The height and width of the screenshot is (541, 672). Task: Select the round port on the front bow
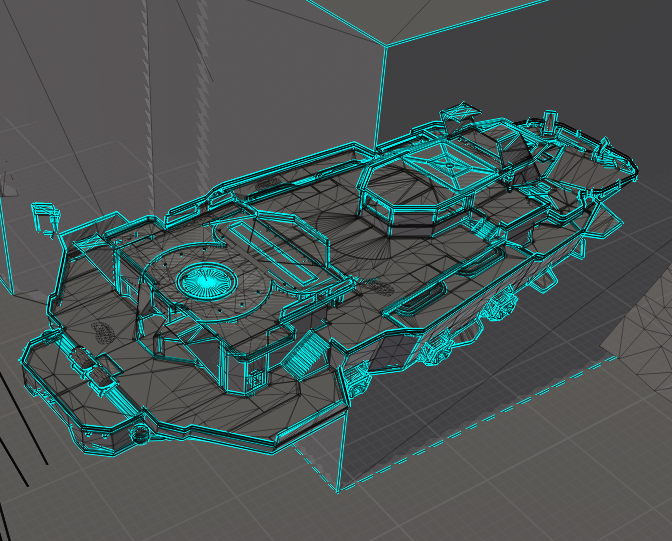tap(142, 433)
